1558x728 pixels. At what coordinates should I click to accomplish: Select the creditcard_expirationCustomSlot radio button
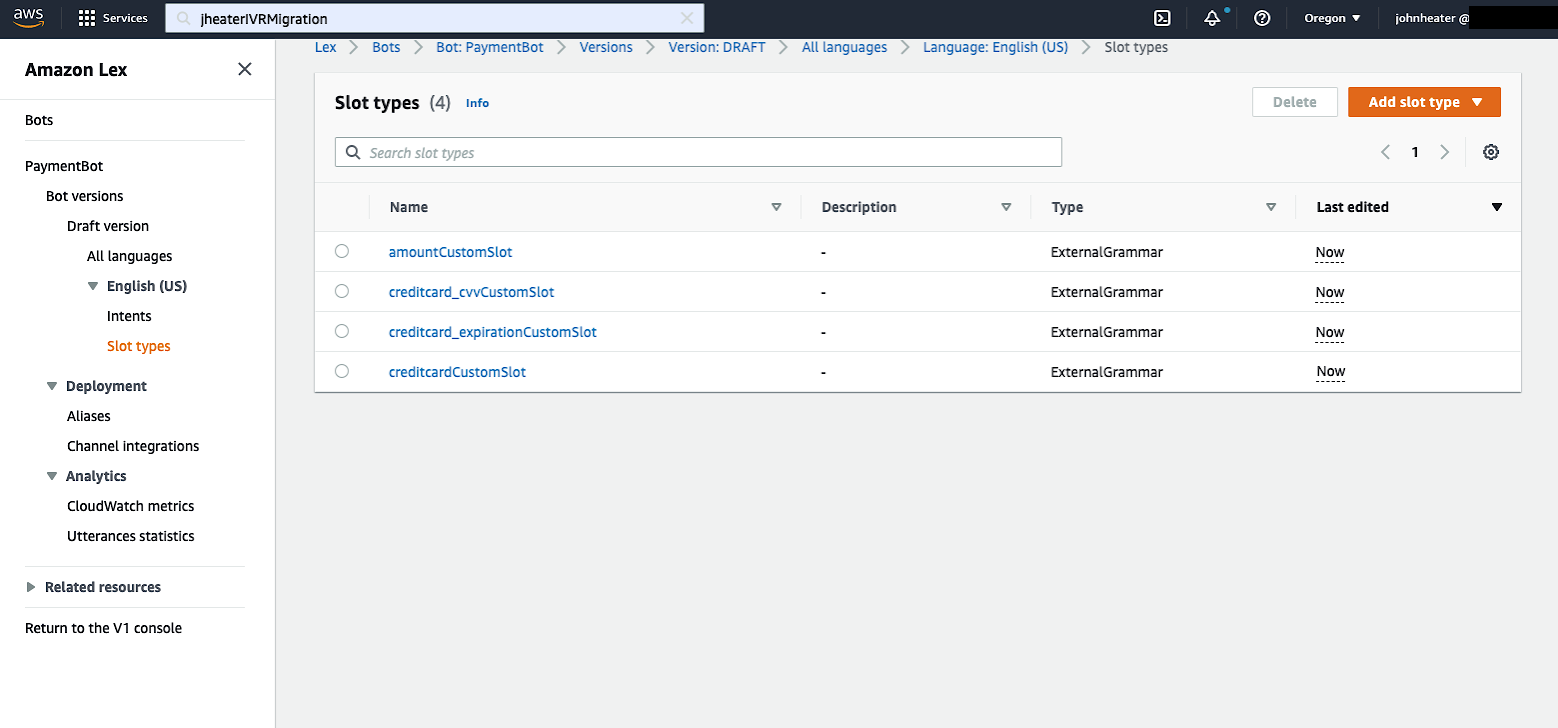point(342,331)
